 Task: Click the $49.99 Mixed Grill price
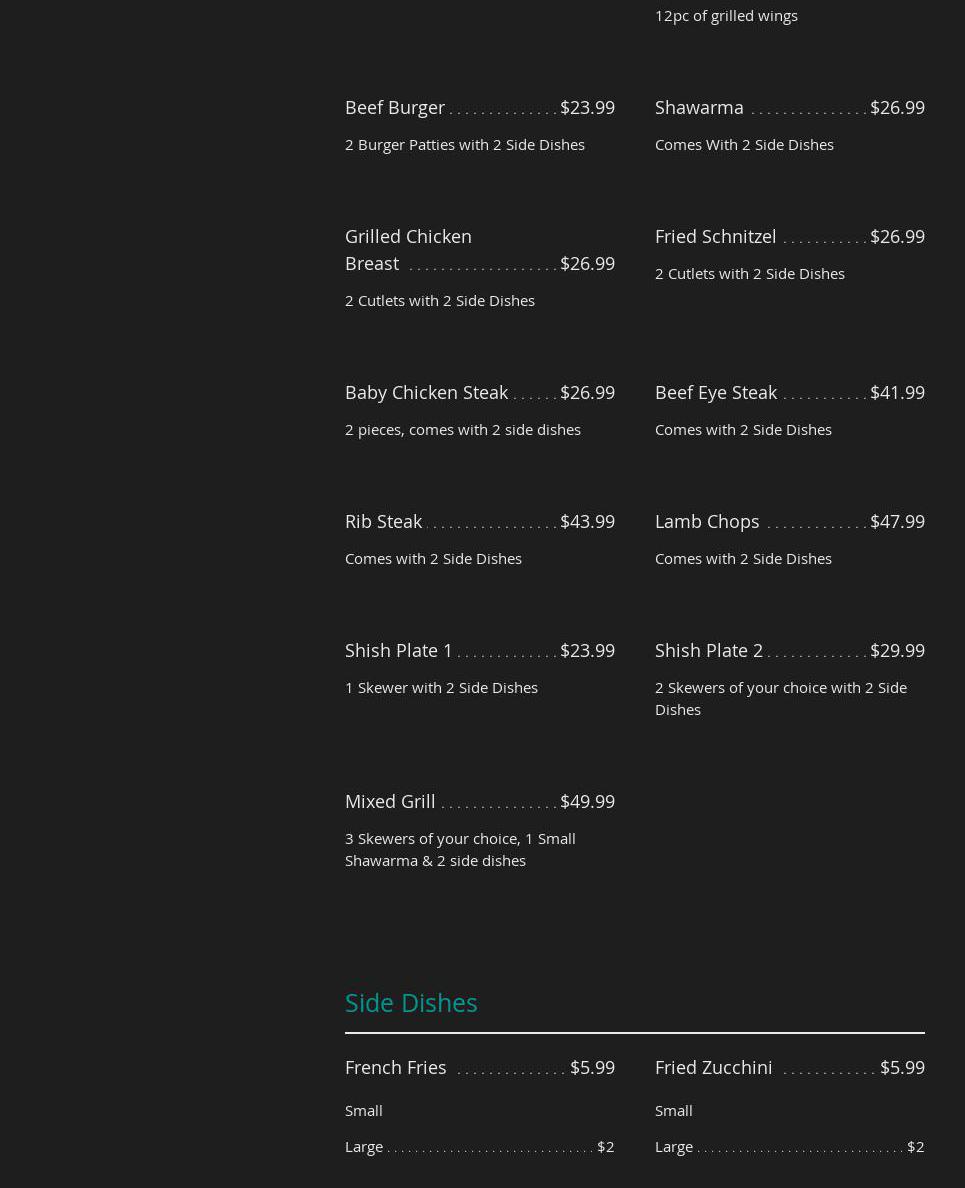pos(587,801)
